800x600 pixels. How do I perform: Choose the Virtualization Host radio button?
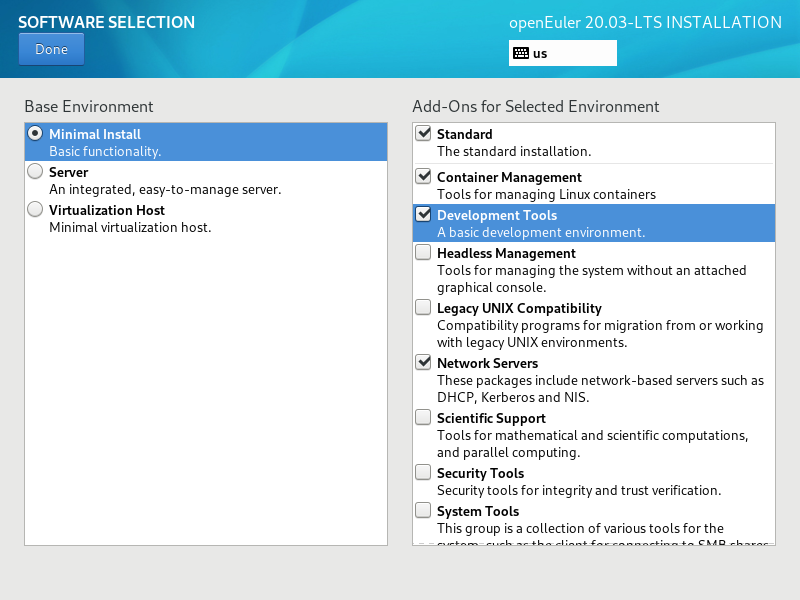pyautogui.click(x=36, y=209)
